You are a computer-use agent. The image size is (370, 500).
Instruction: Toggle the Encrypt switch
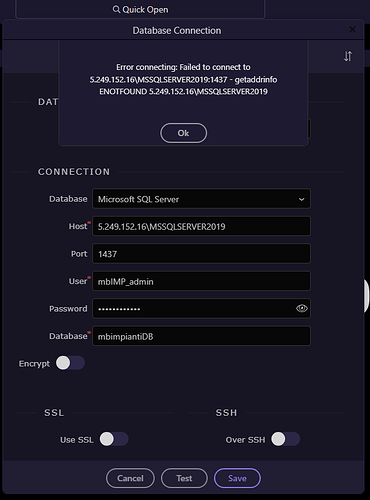point(70,363)
